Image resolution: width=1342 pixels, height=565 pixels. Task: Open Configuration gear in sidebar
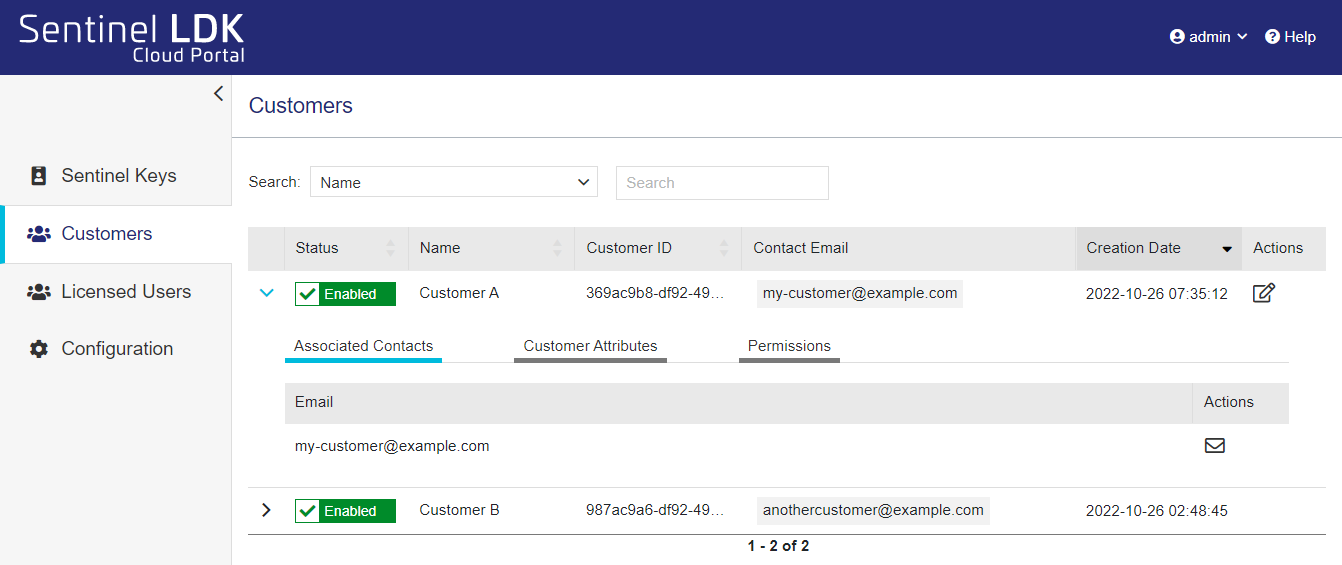pyautogui.click(x=116, y=349)
